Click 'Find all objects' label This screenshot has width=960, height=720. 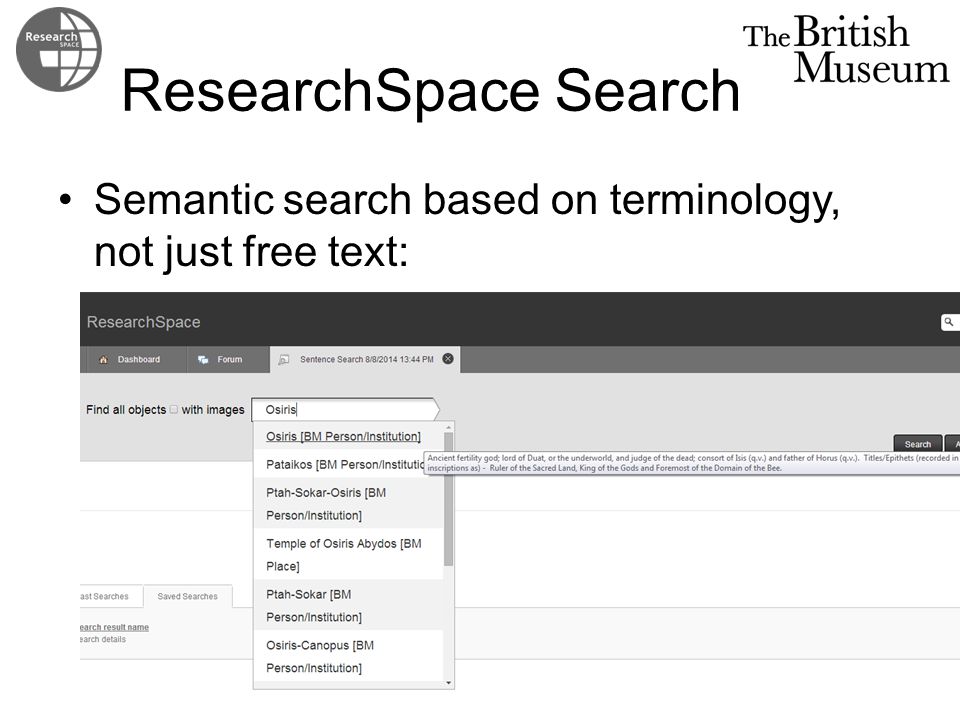pyautogui.click(x=126, y=410)
